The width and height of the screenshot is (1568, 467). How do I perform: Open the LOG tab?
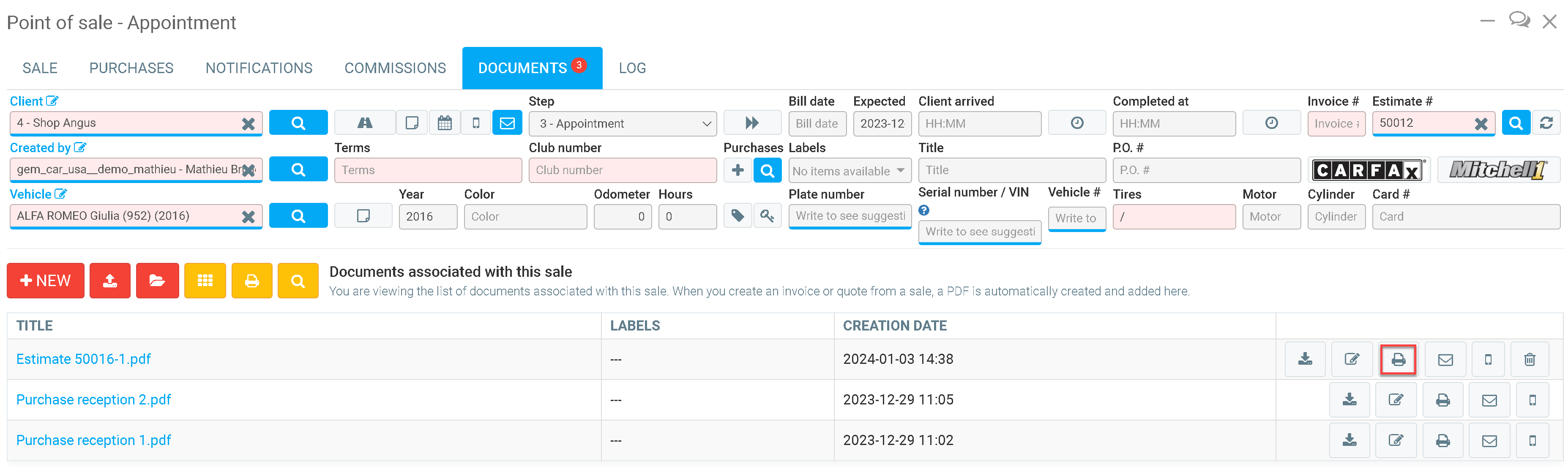coord(632,68)
